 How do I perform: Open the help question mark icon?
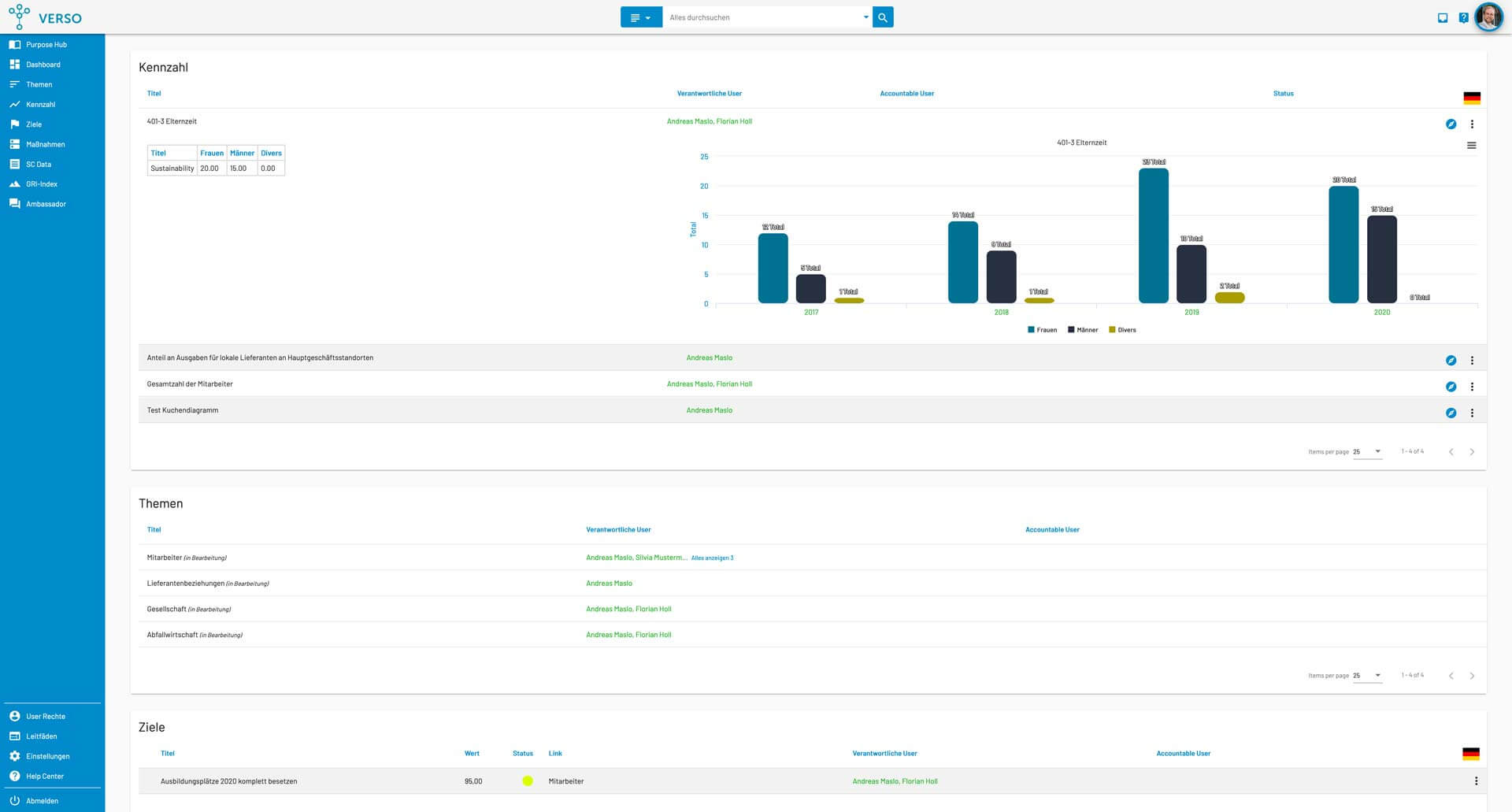click(1463, 17)
